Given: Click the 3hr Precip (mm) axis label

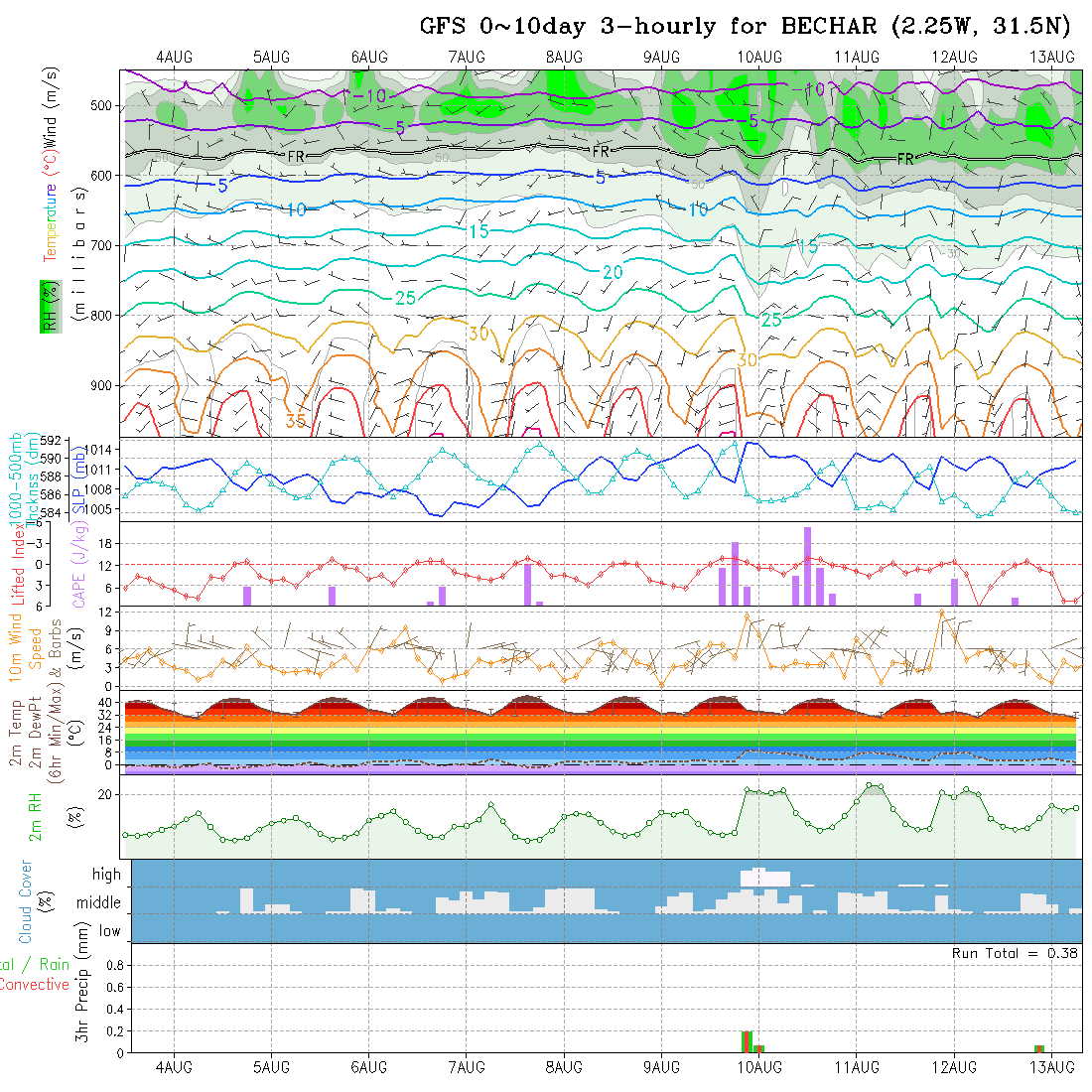Looking at the screenshot, I should (82, 982).
